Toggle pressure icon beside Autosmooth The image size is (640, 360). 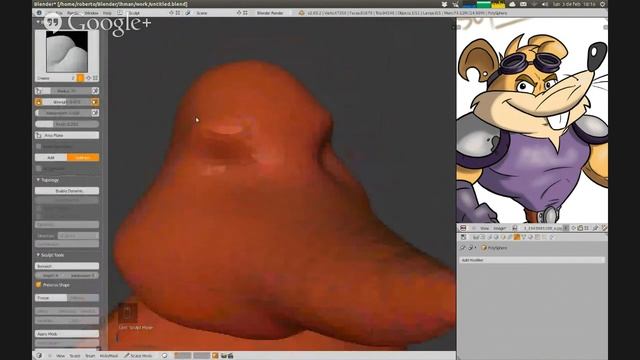(x=95, y=113)
